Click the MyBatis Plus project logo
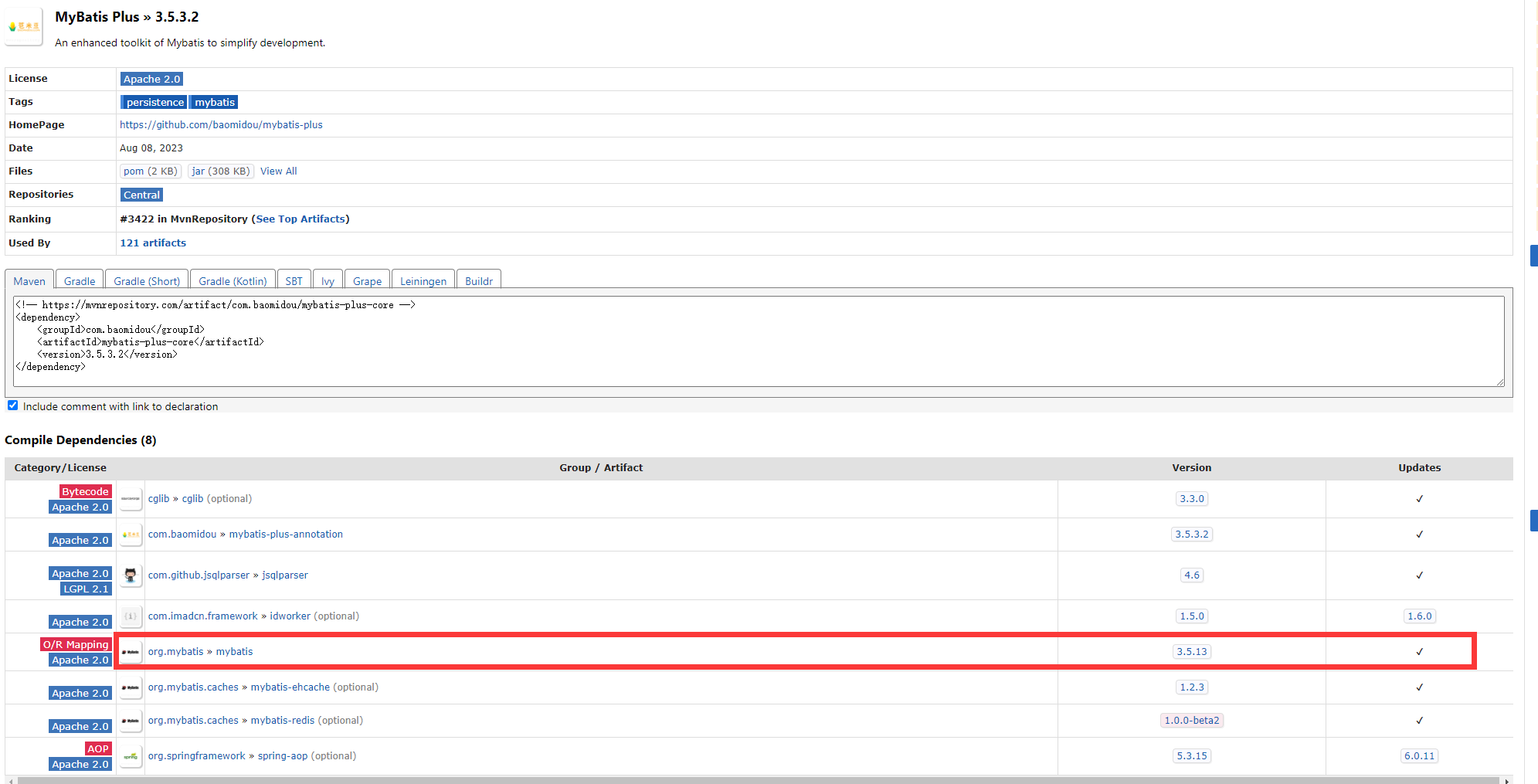The height and width of the screenshot is (784, 1538). pyautogui.click(x=23, y=25)
